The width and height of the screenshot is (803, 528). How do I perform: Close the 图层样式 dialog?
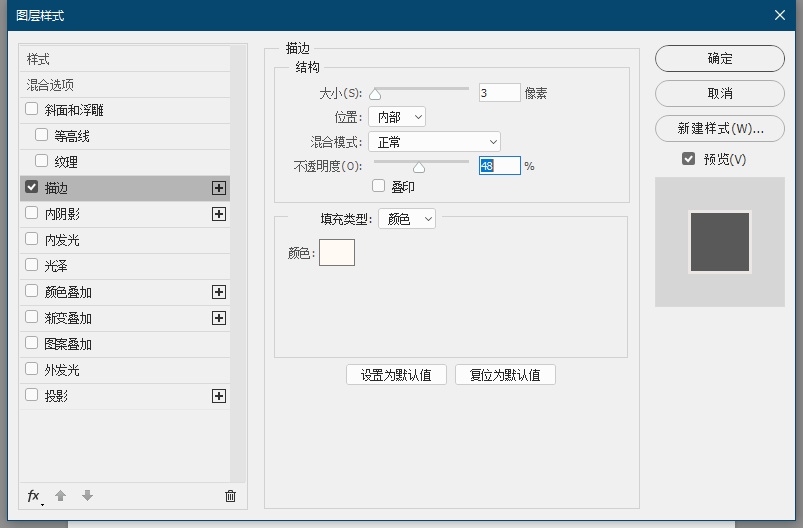pyautogui.click(x=780, y=15)
